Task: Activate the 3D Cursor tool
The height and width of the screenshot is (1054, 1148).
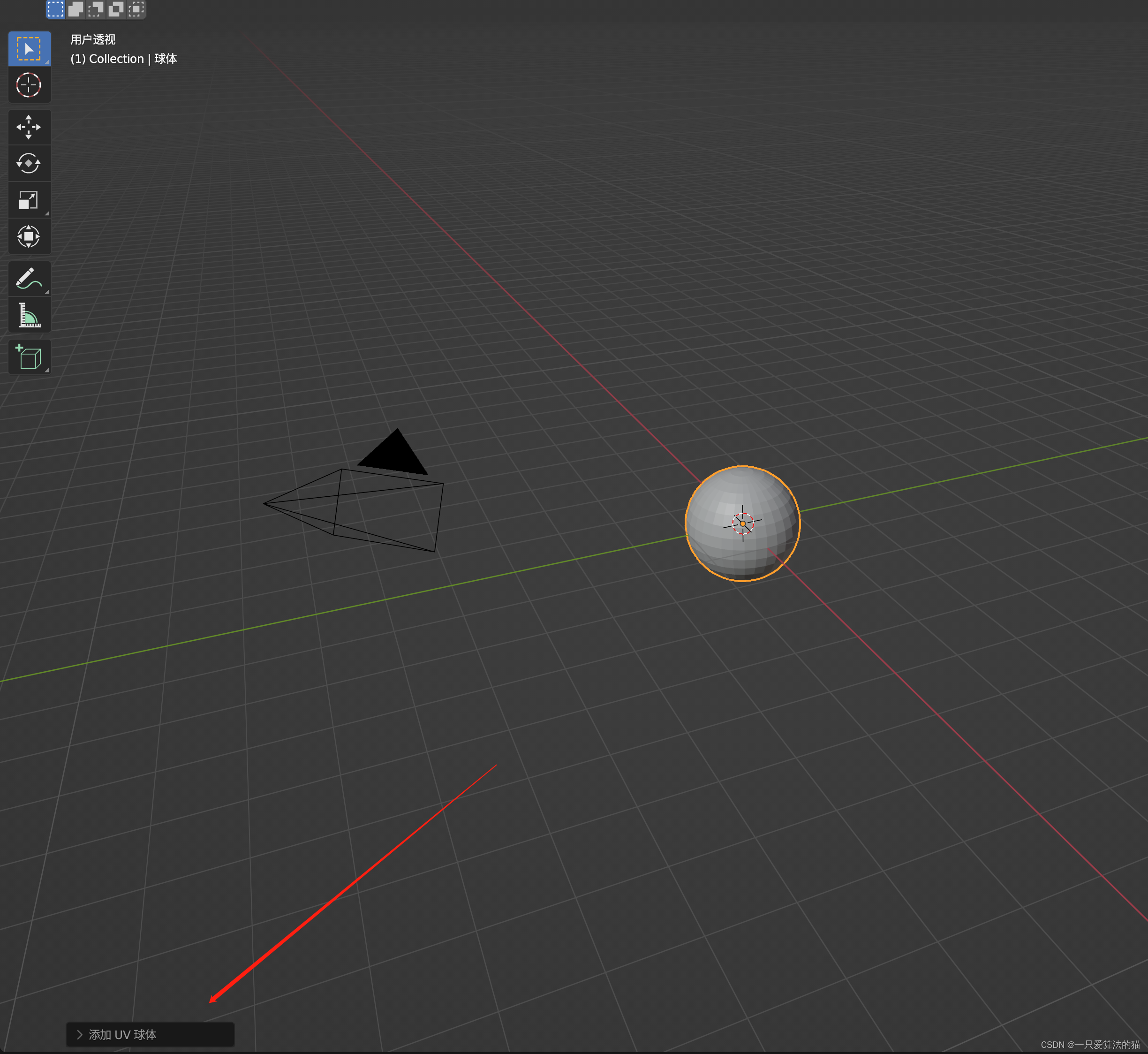Action: click(x=29, y=85)
